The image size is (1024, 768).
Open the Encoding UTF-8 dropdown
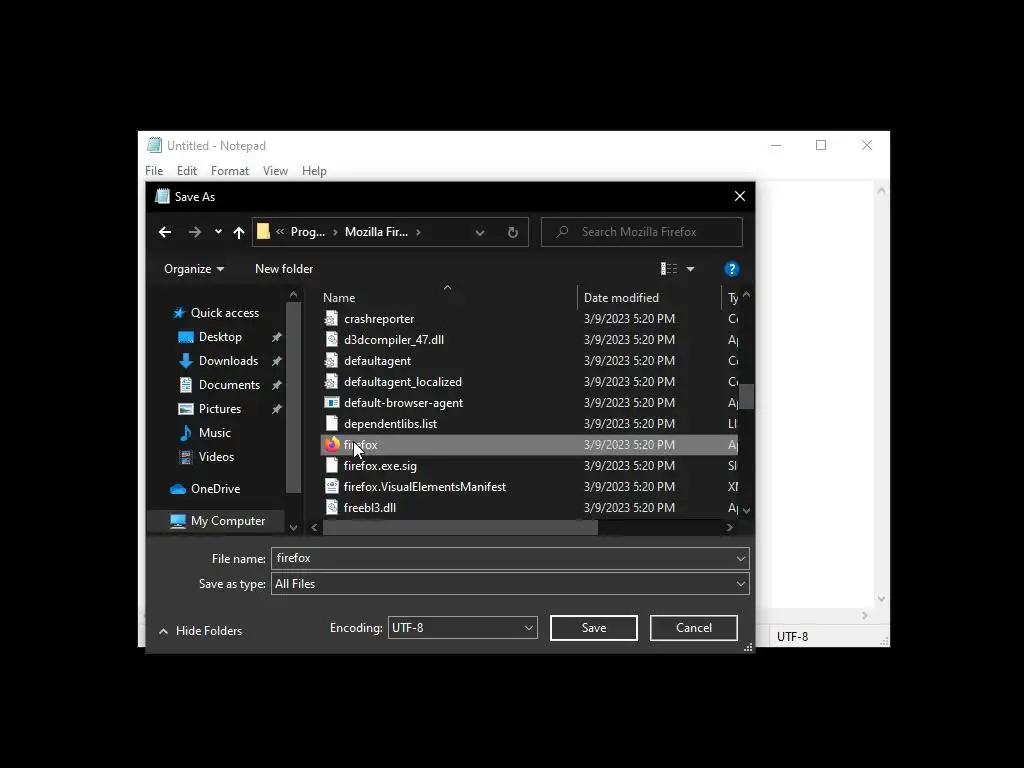[462, 628]
